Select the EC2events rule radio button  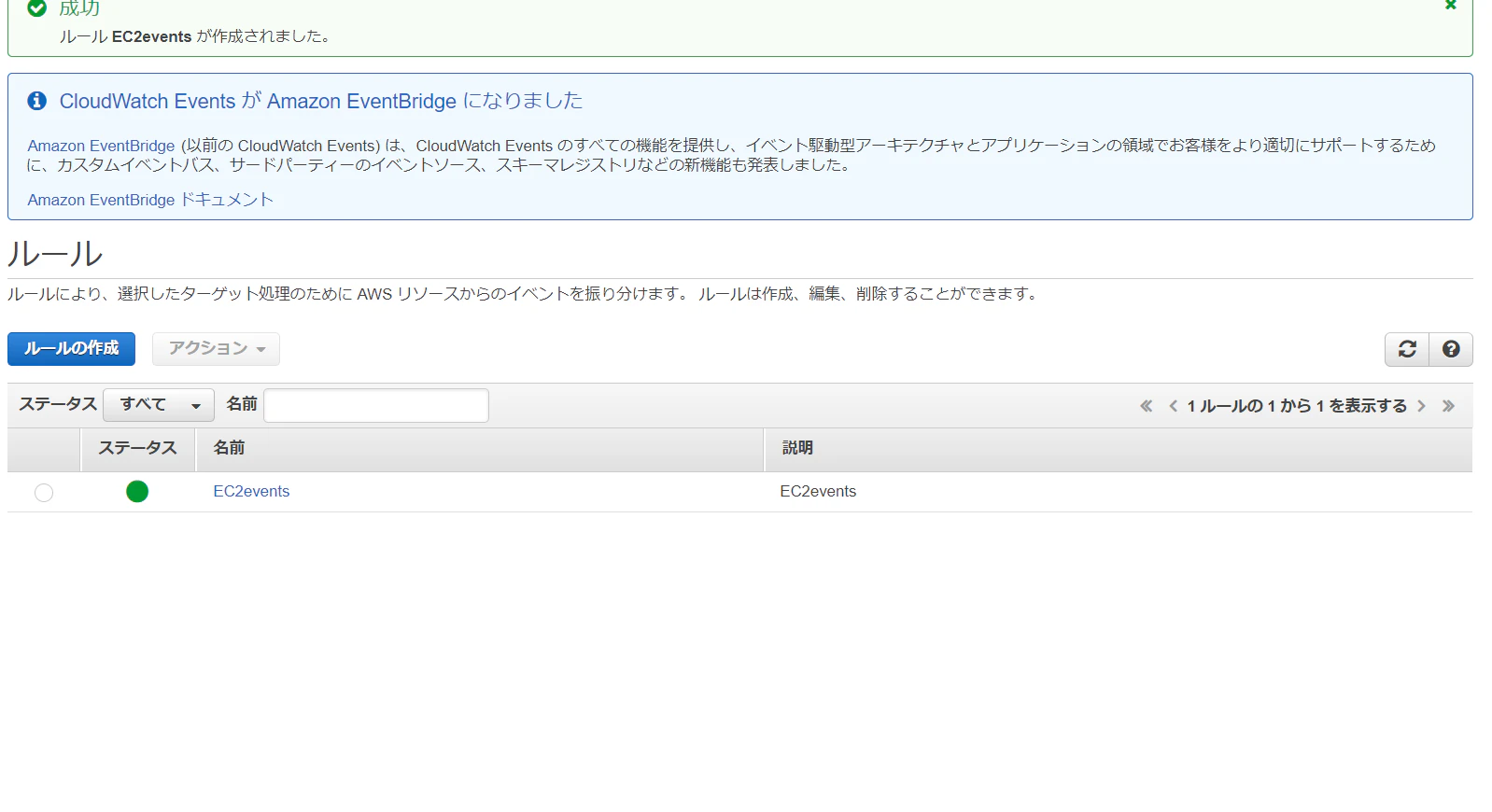pos(44,493)
